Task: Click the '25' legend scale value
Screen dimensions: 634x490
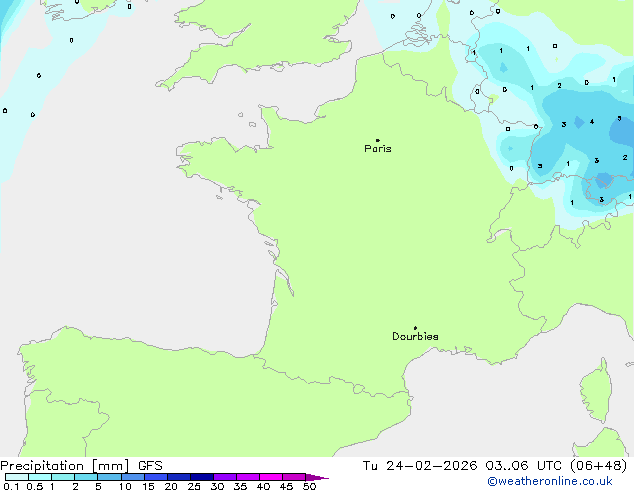Action: coord(194,486)
